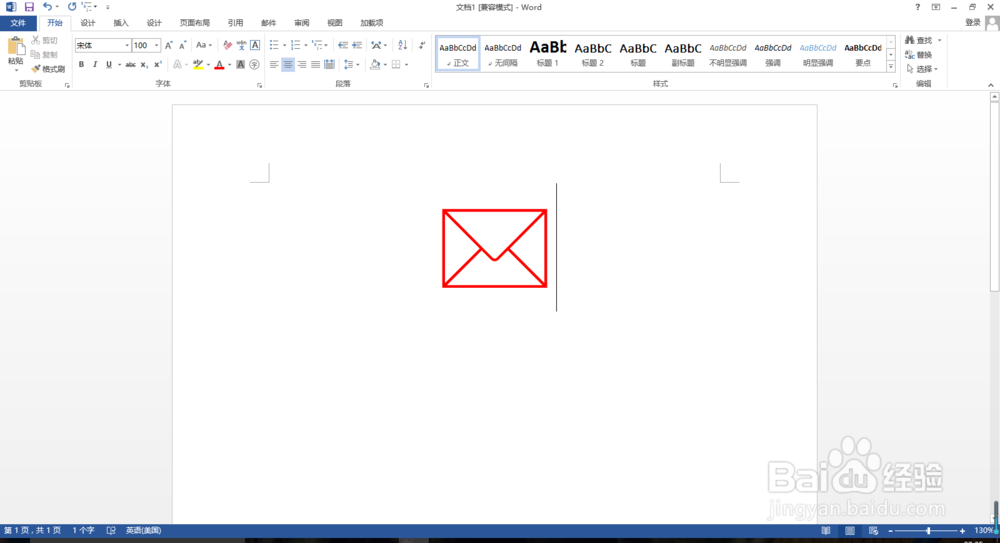Click the zoom out minus button
The image size is (1000, 543).
(x=890, y=531)
